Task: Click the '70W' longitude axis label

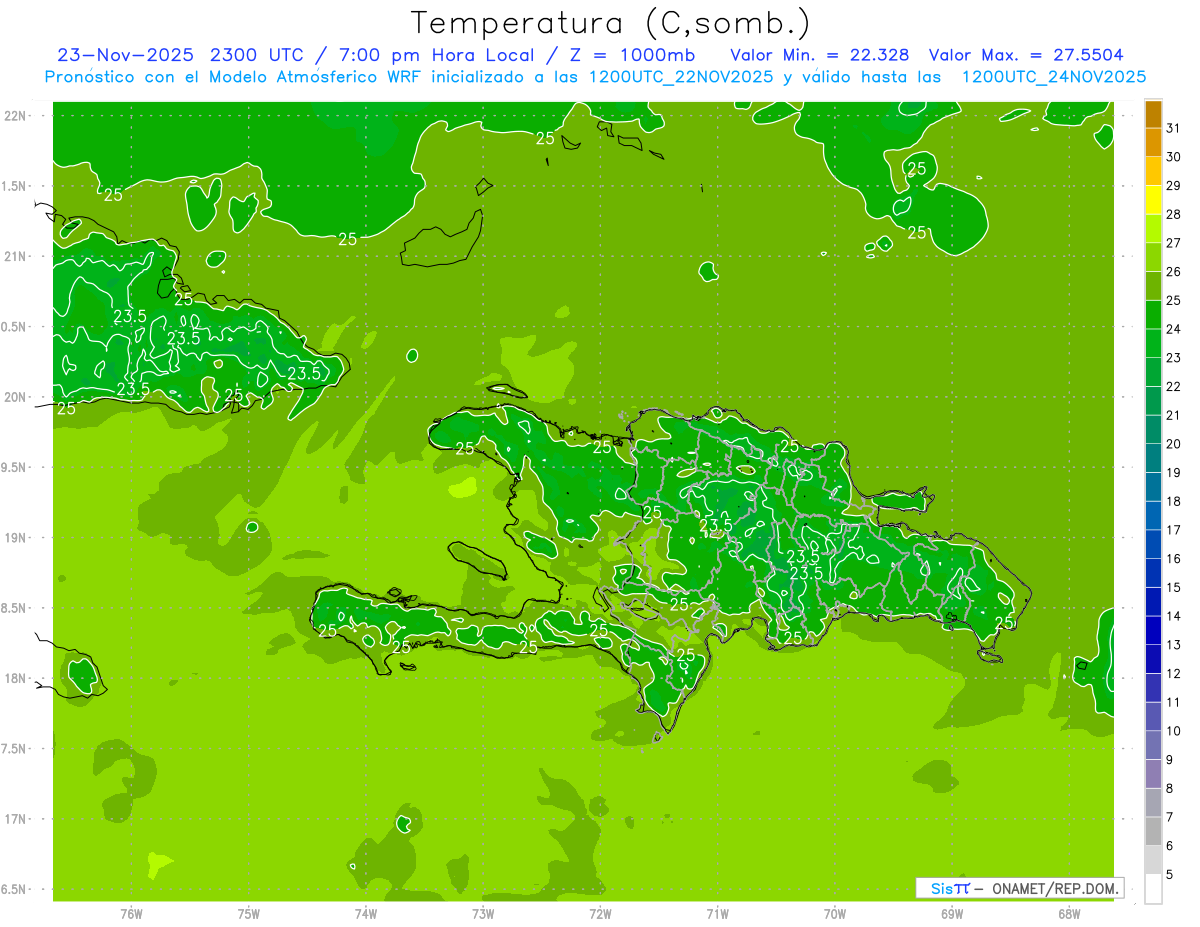Action: point(835,914)
